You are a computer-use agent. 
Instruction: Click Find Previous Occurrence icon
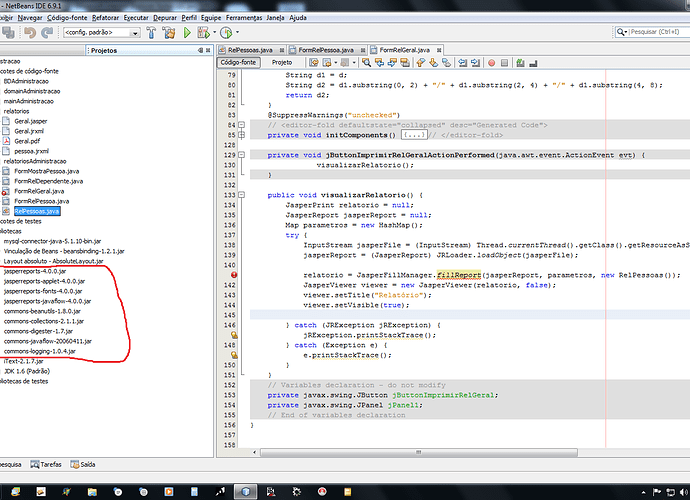click(379, 63)
